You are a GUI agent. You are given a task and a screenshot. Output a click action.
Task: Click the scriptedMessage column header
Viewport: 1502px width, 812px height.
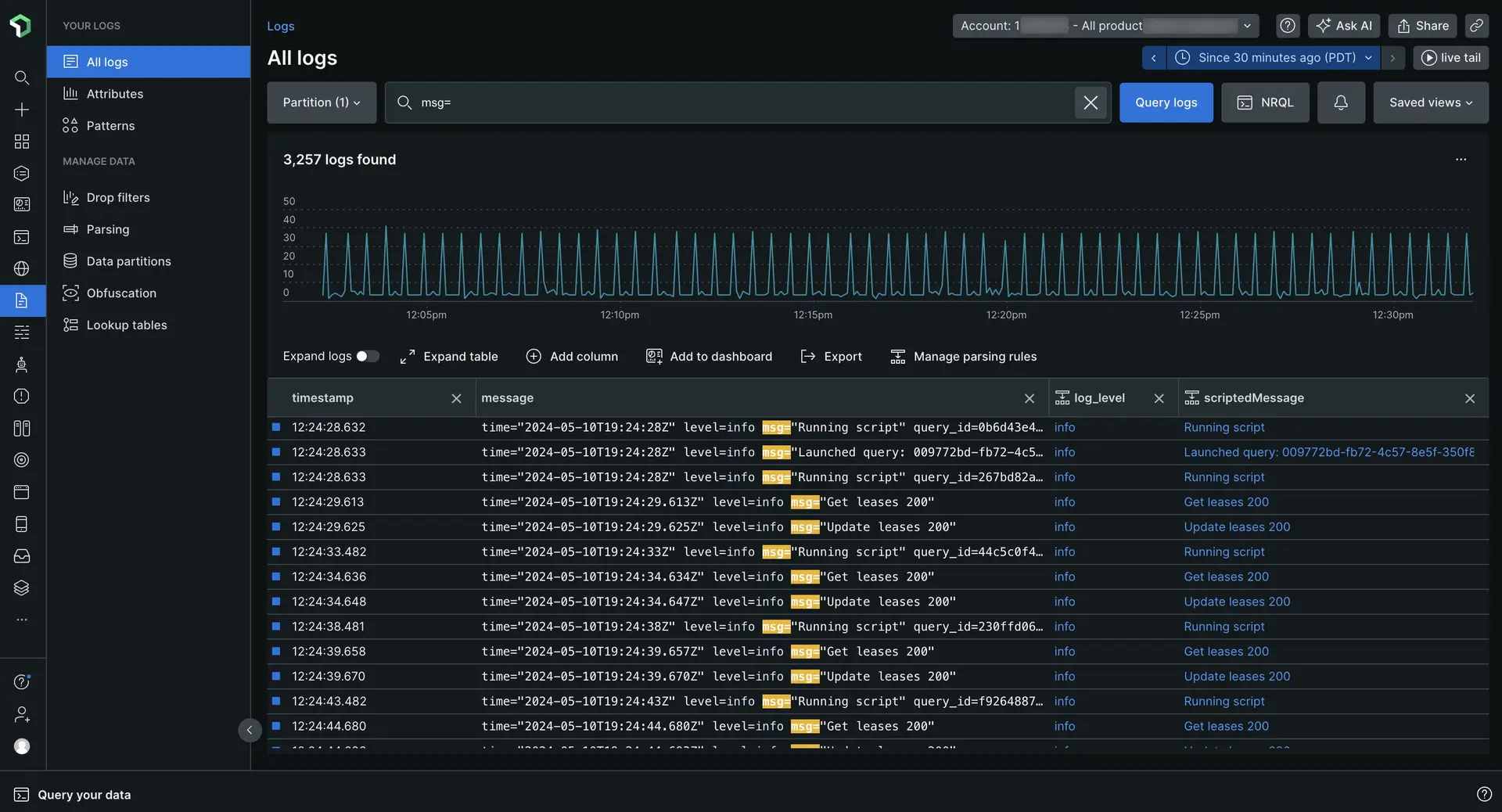point(1253,398)
